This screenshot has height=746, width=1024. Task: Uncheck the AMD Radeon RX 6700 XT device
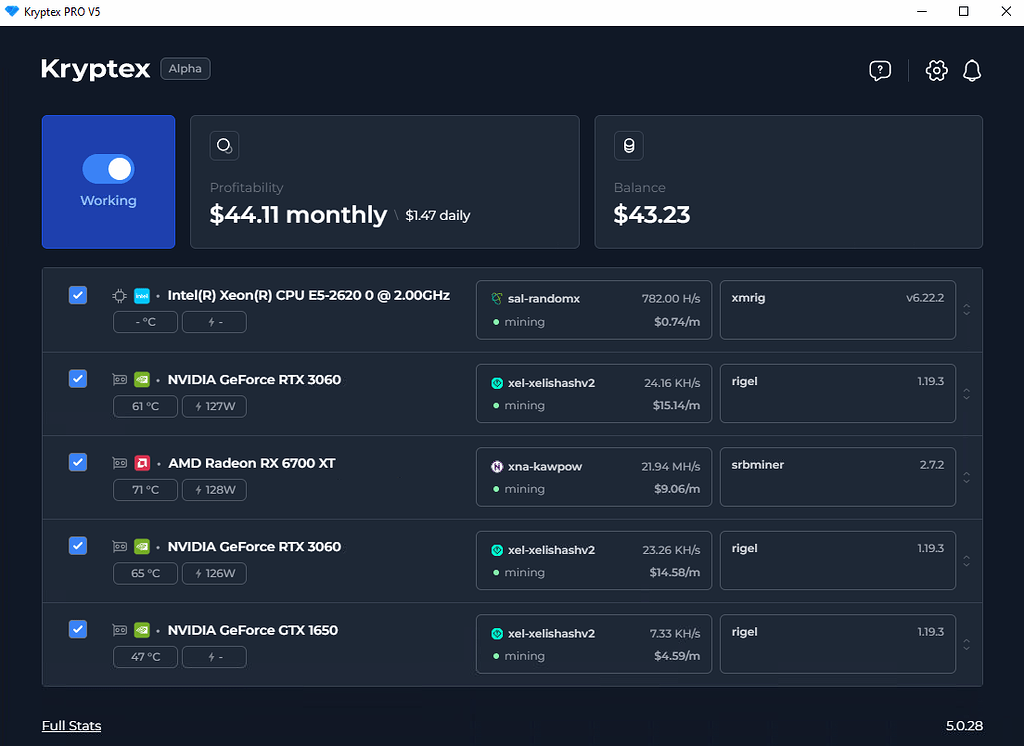coord(77,462)
